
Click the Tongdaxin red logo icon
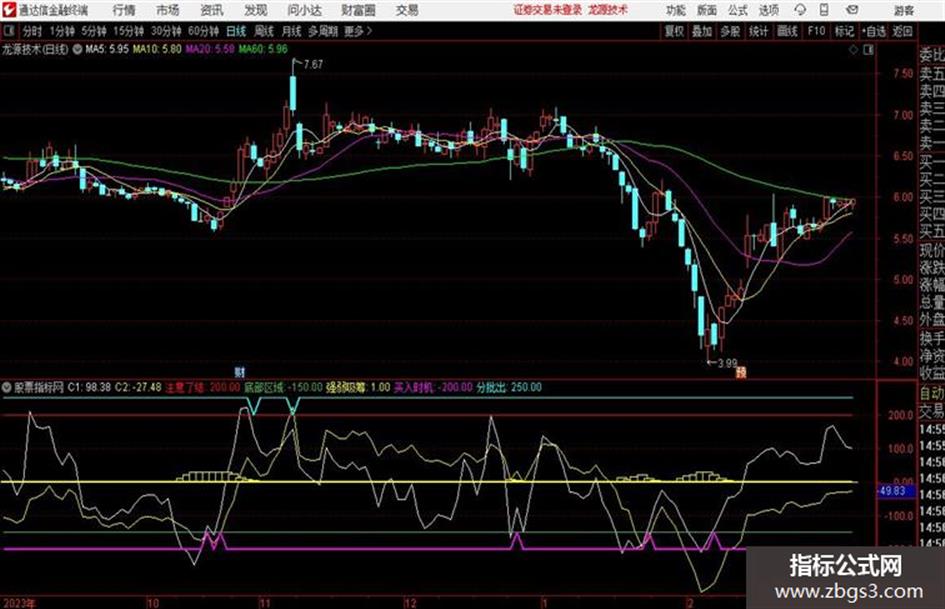[x=8, y=10]
